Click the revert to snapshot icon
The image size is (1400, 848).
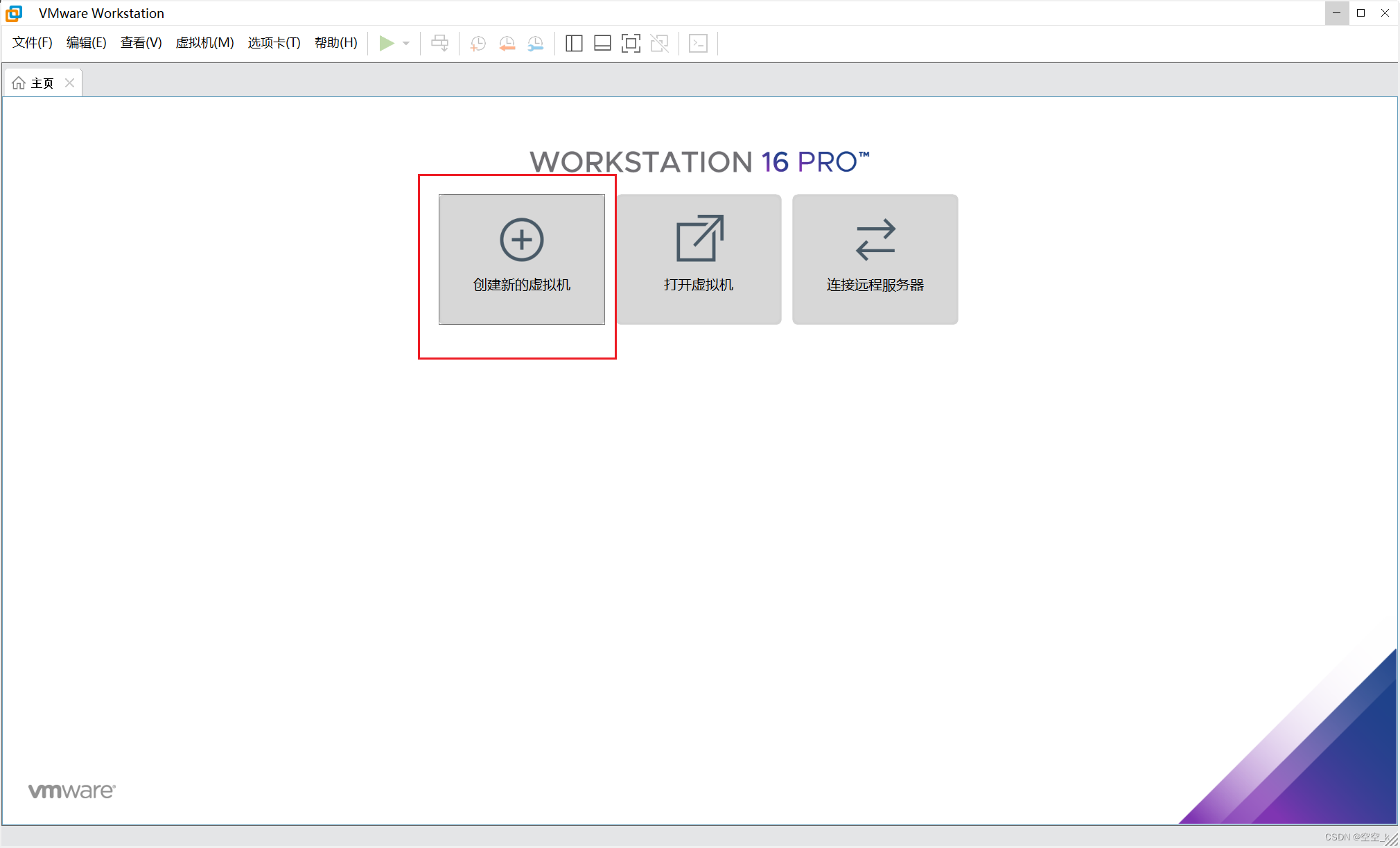click(507, 43)
